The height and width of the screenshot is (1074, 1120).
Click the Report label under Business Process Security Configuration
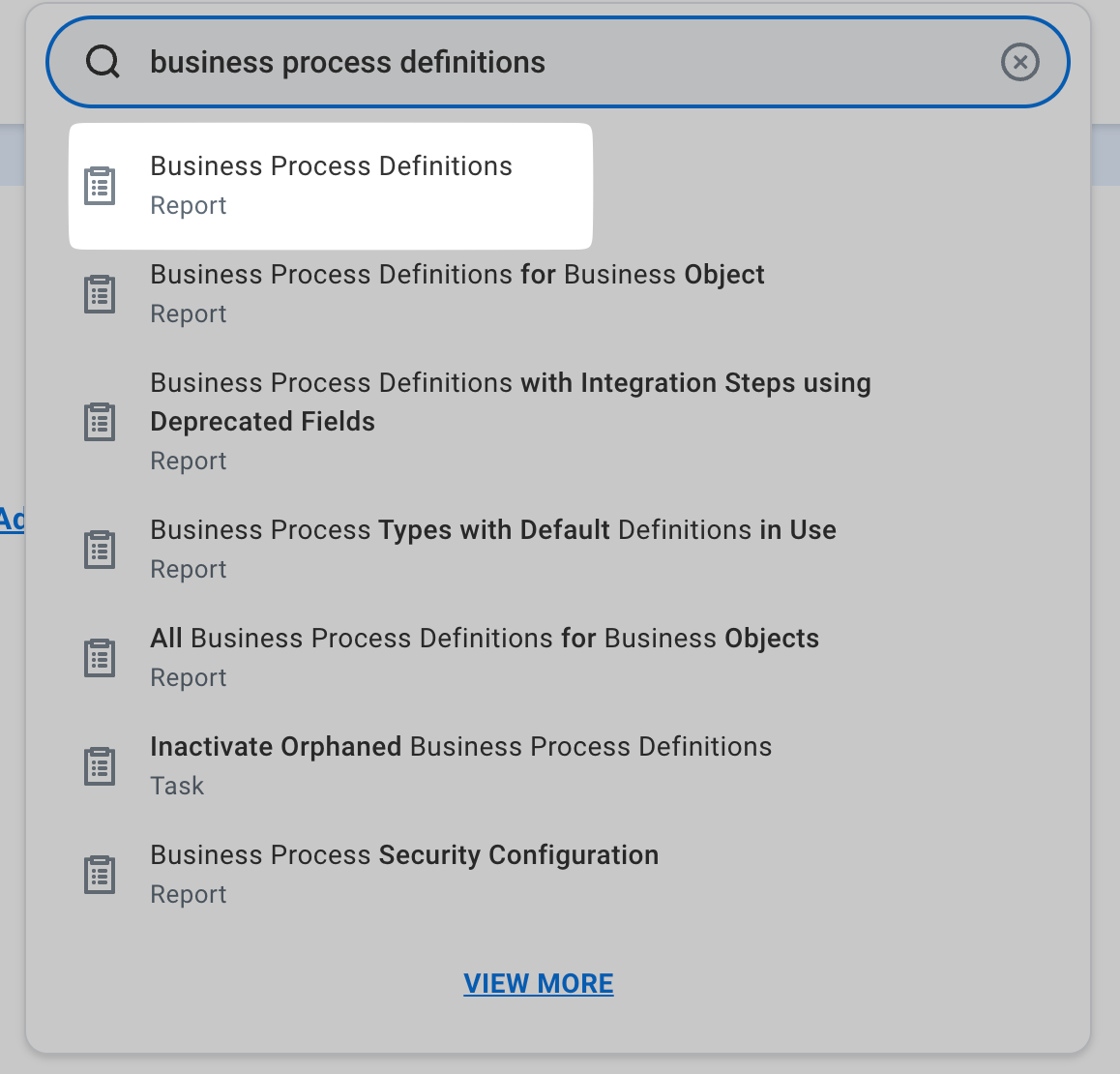(x=189, y=895)
